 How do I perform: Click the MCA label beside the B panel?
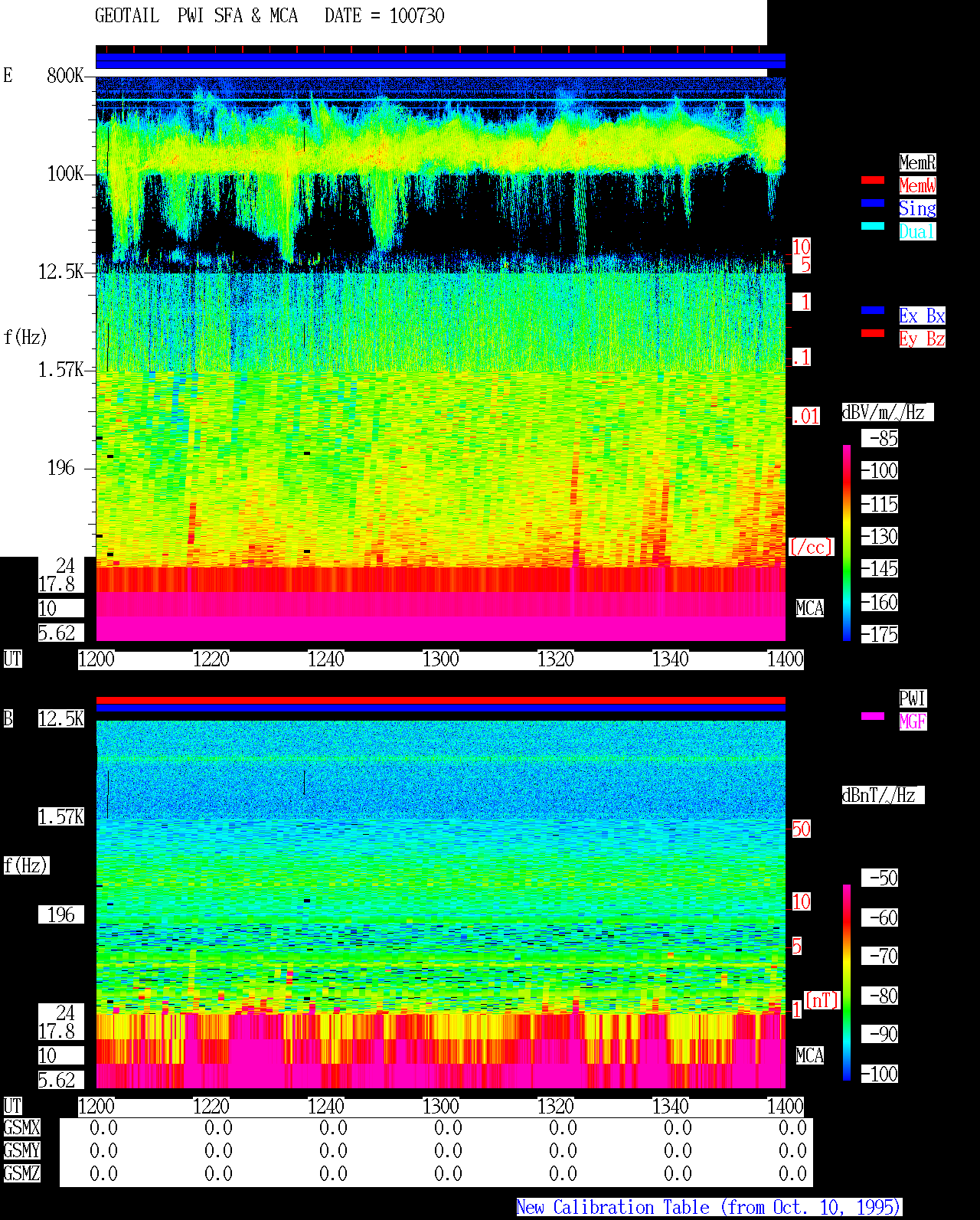coord(810,1055)
